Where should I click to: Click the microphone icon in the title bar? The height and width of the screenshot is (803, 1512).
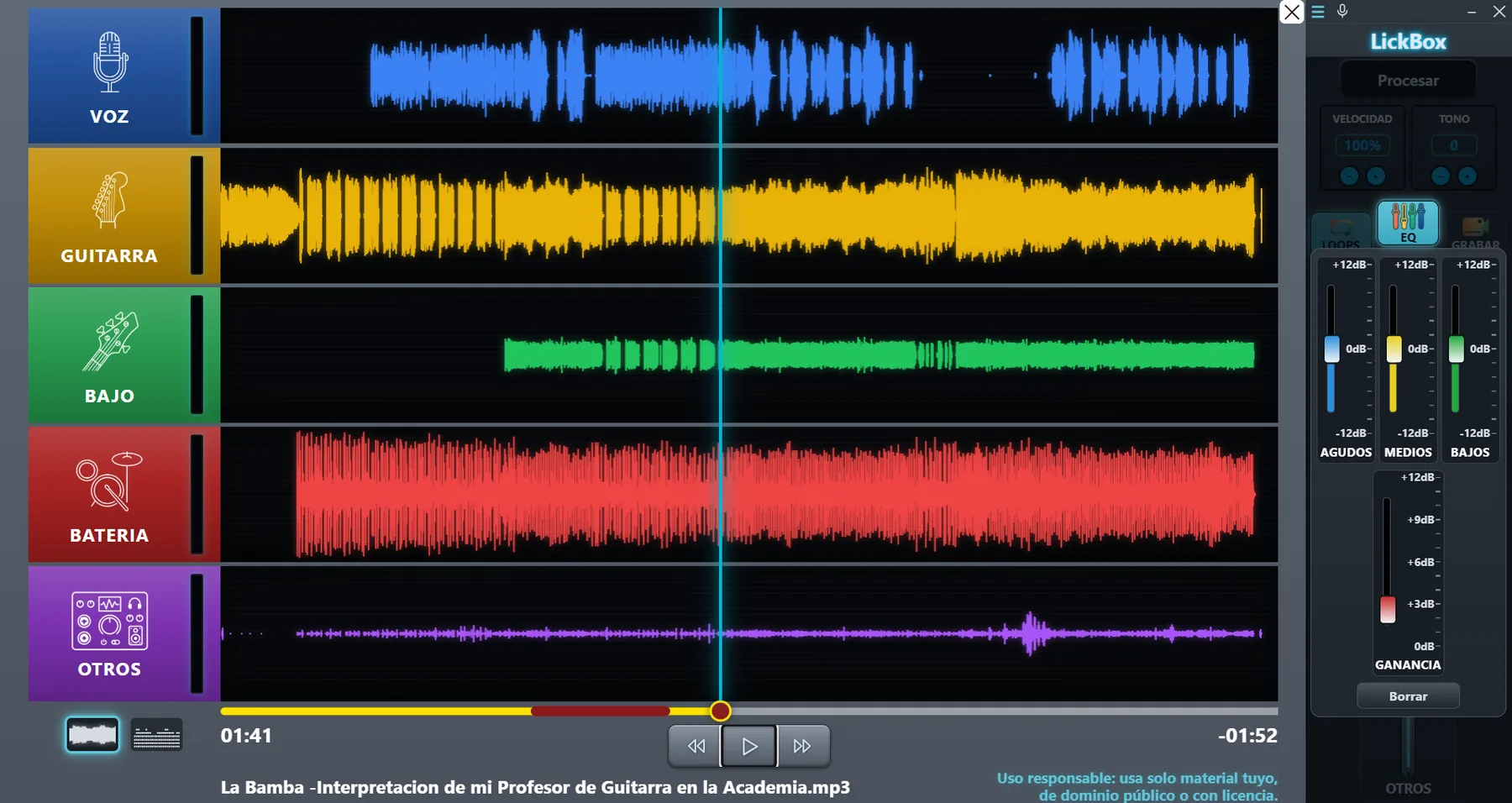(x=1342, y=11)
